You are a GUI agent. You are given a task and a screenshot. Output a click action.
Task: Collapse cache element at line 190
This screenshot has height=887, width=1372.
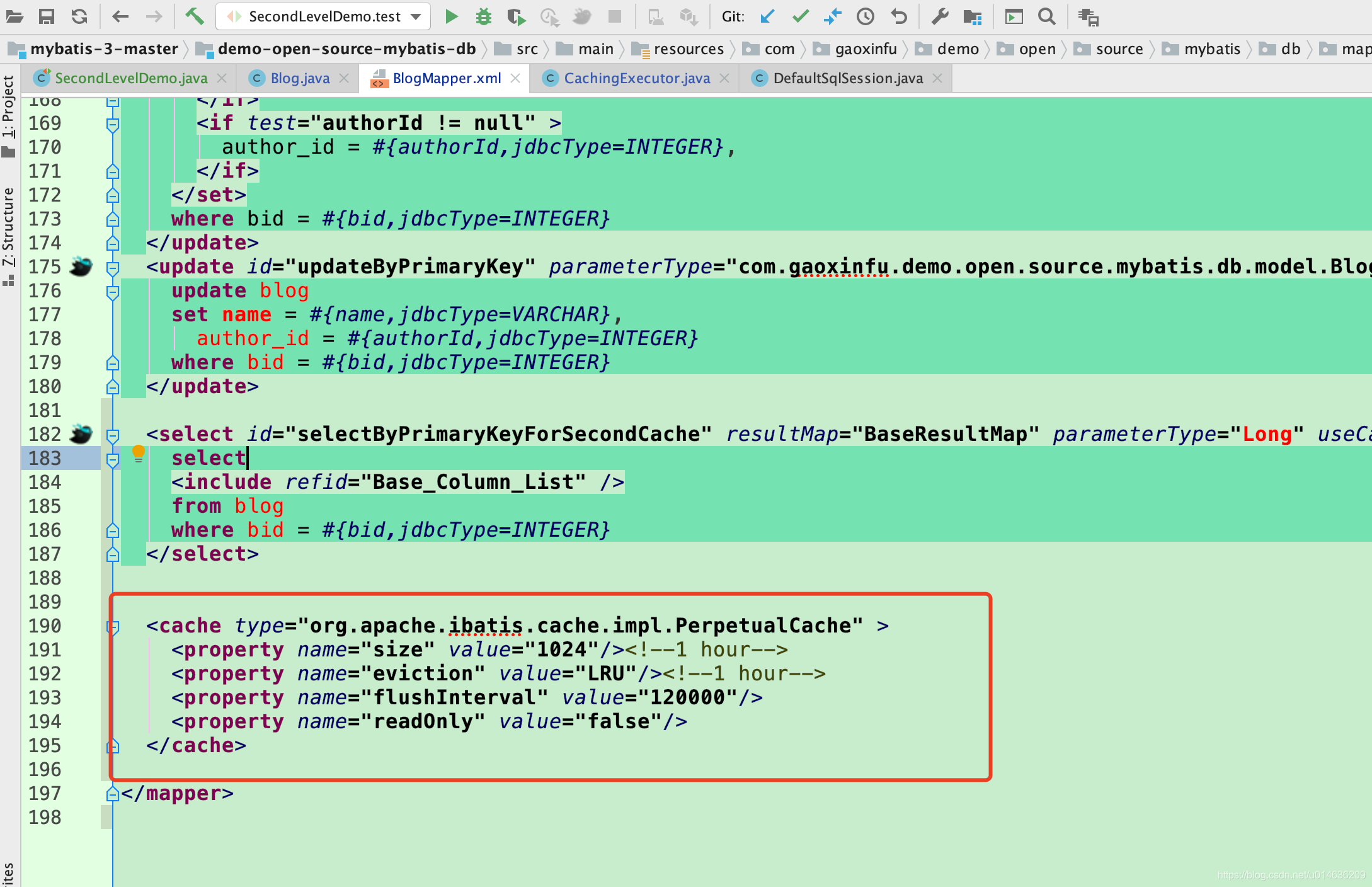[x=113, y=627]
